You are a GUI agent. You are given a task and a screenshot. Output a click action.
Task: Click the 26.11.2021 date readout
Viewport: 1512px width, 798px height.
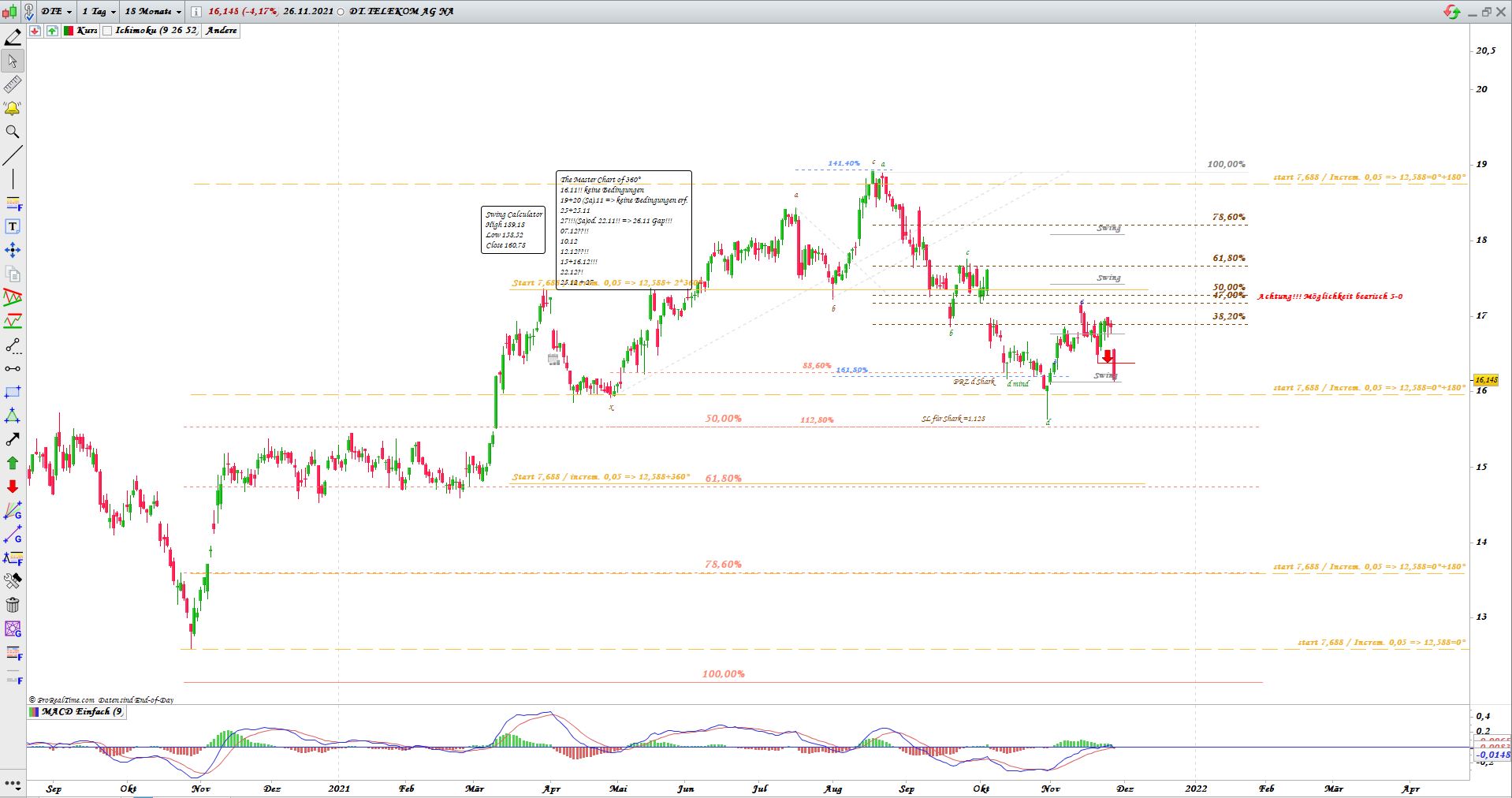(309, 12)
